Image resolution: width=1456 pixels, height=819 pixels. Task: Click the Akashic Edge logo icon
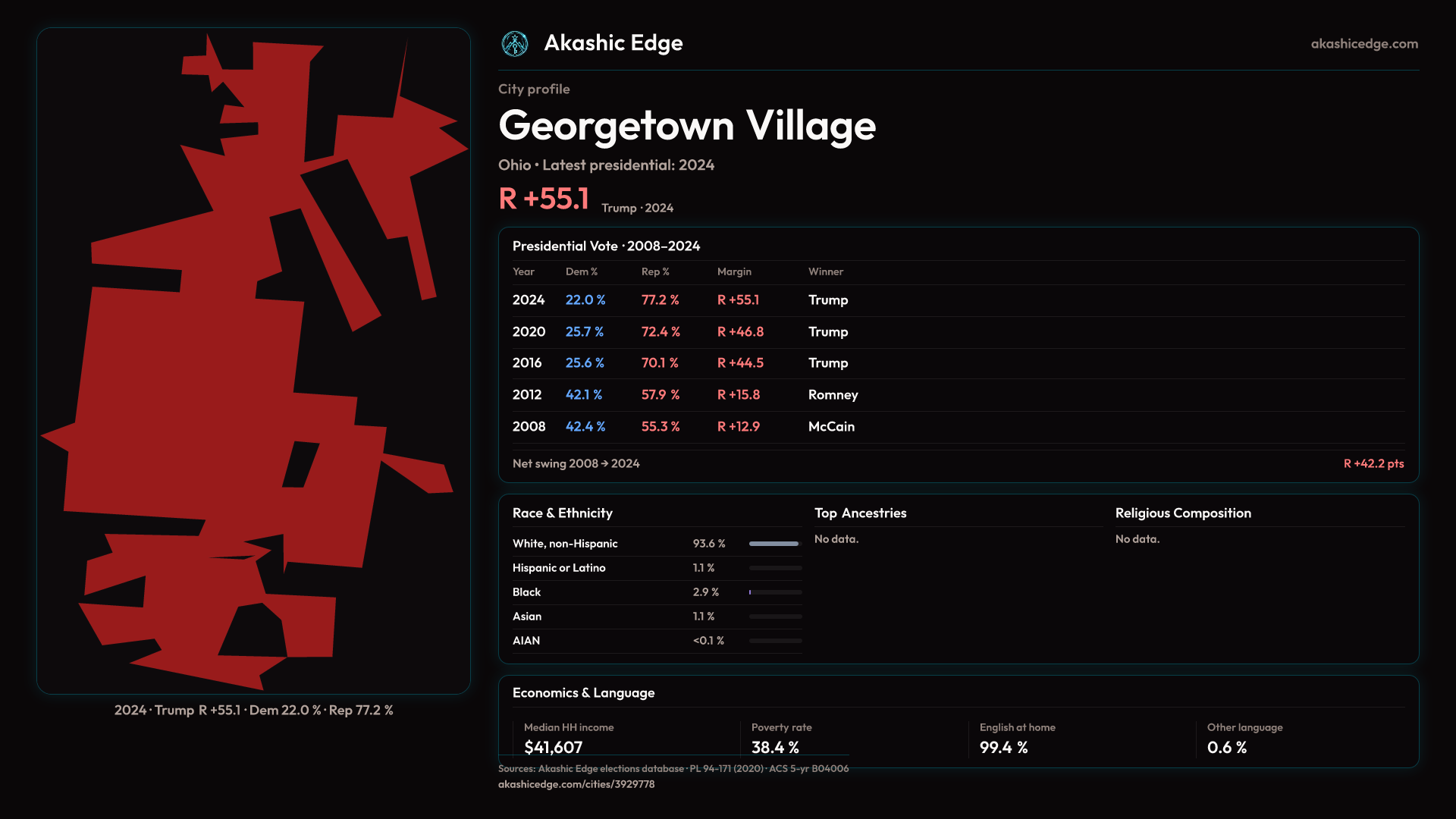click(x=515, y=44)
